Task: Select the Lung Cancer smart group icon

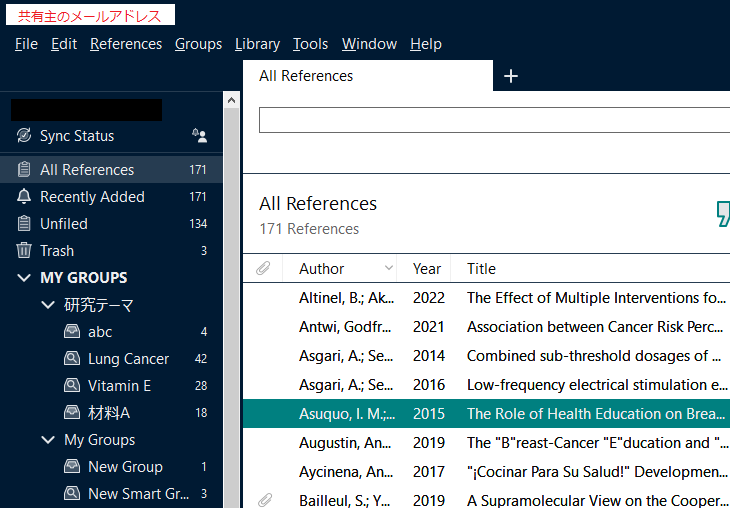Action: click(72, 359)
